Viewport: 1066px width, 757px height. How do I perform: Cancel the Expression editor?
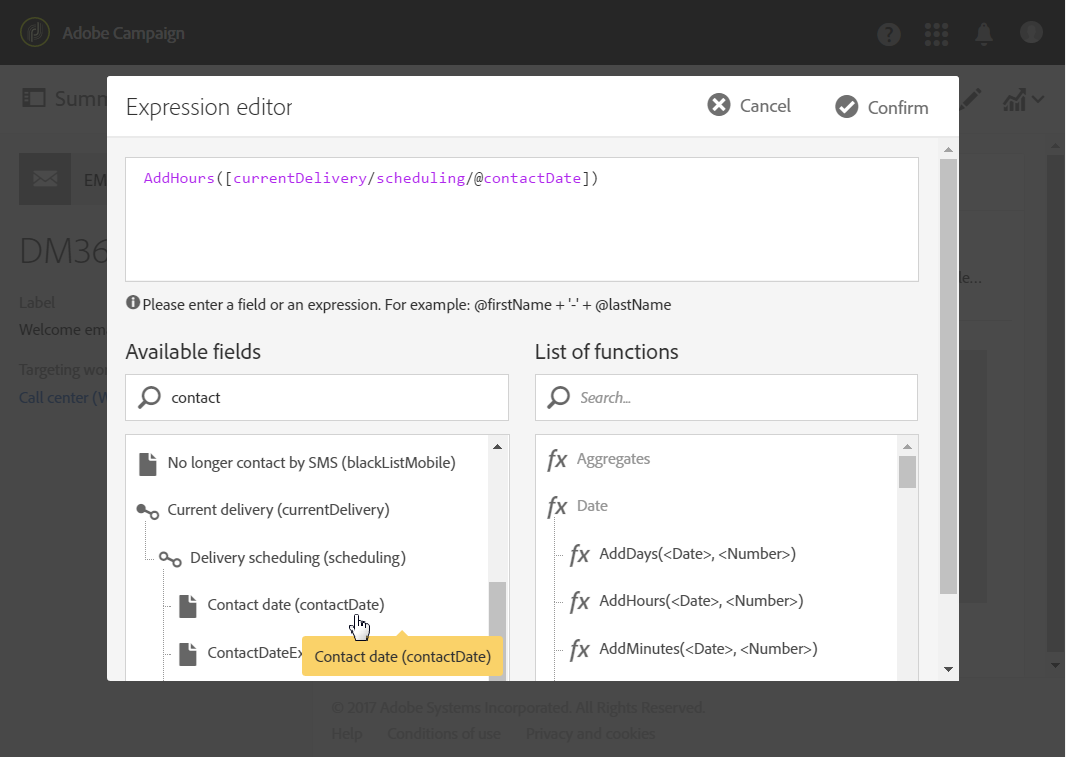(749, 105)
